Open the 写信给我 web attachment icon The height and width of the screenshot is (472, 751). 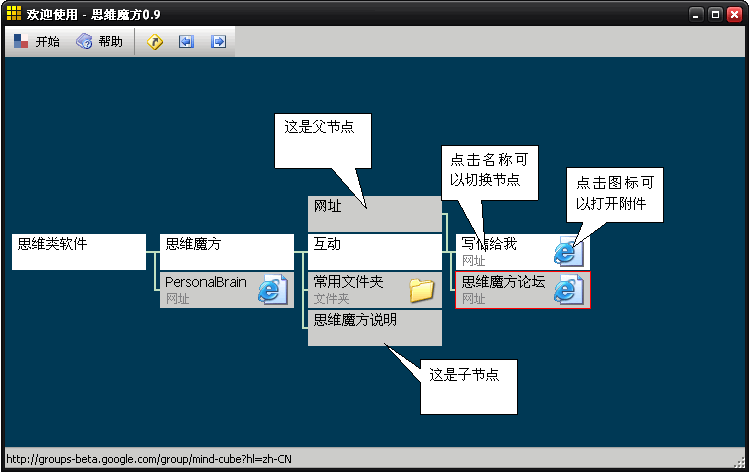click(x=569, y=251)
